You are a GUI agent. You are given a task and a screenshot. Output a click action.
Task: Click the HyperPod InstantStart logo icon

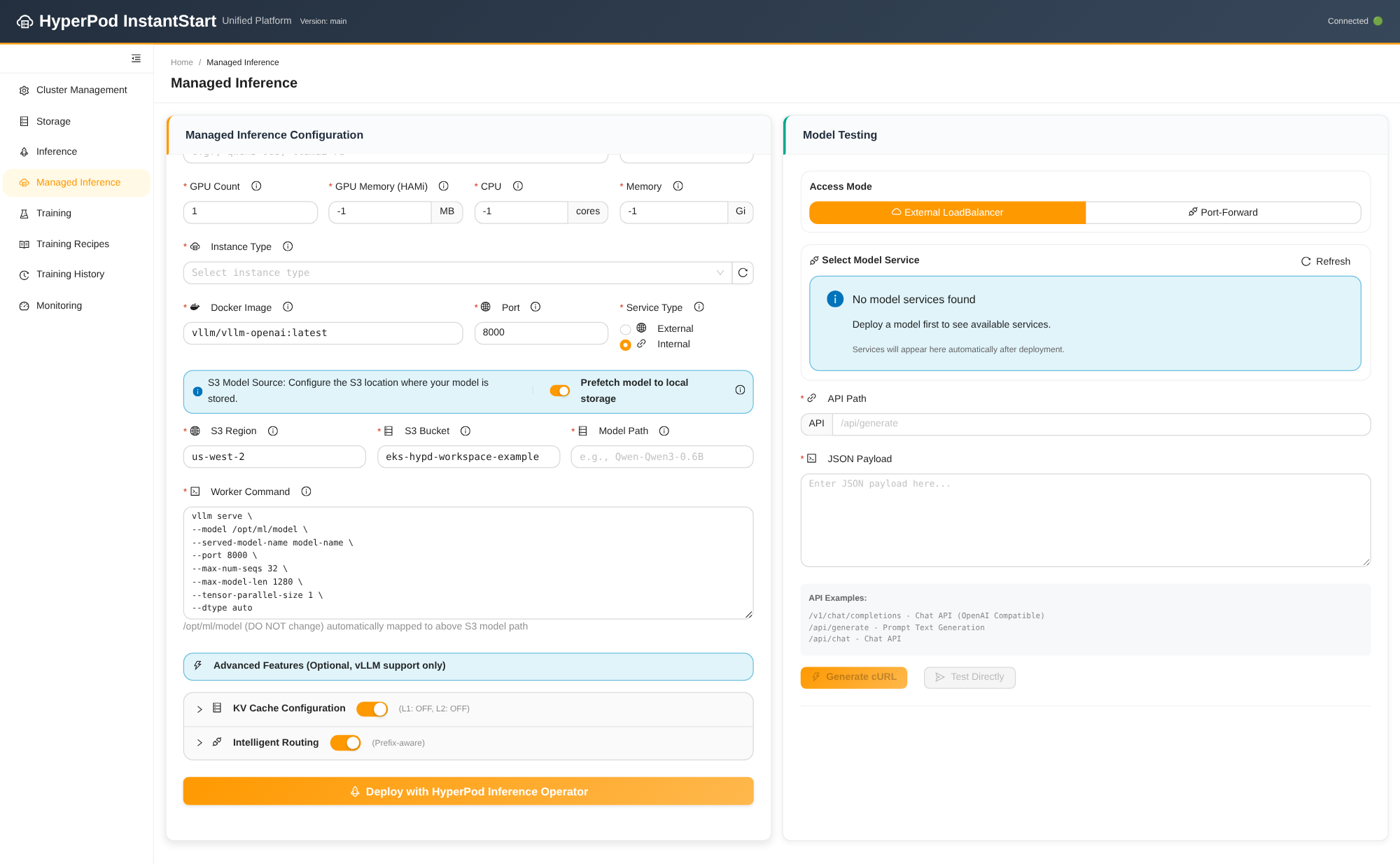click(x=24, y=22)
